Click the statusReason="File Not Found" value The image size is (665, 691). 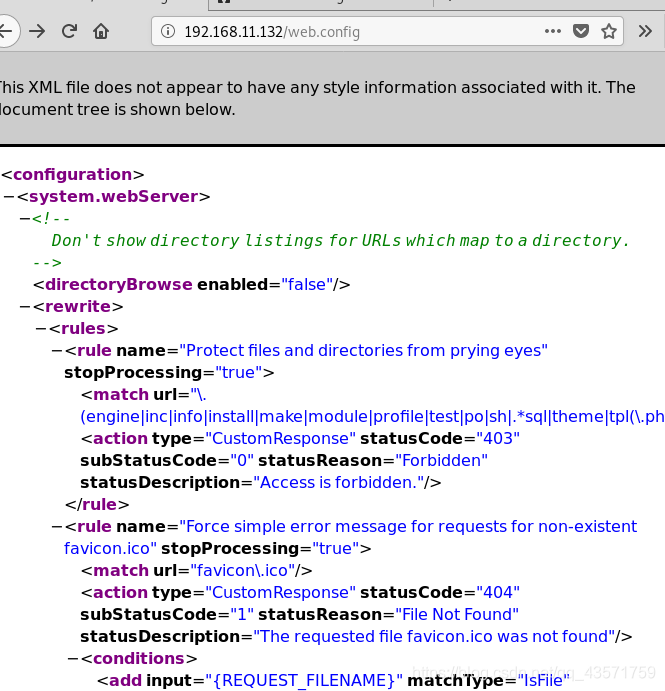pos(457,615)
